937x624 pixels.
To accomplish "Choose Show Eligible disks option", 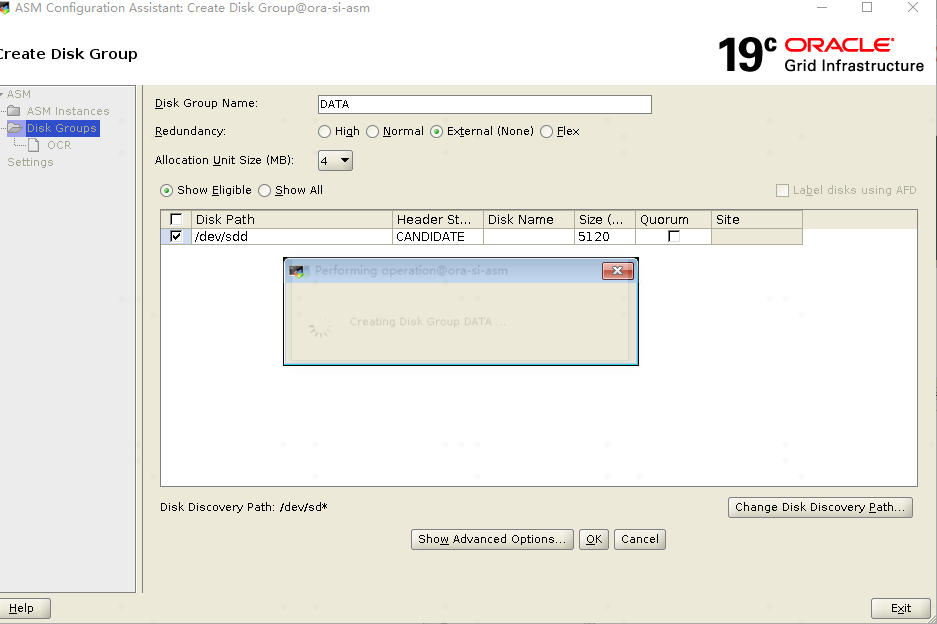I will point(166,191).
